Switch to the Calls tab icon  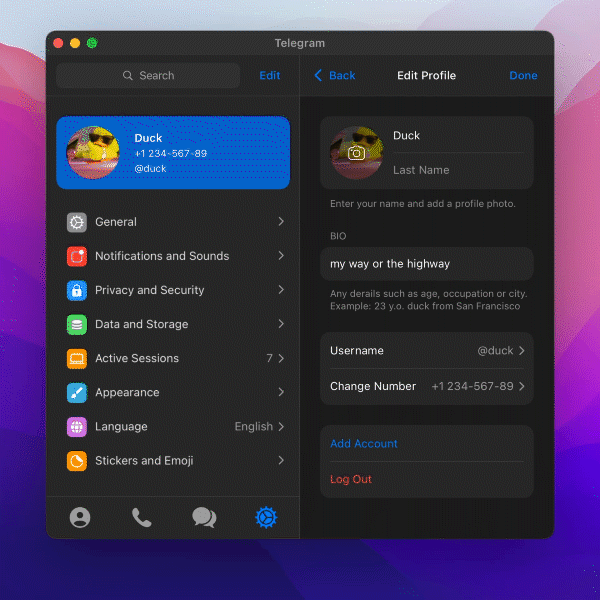pyautogui.click(x=142, y=517)
